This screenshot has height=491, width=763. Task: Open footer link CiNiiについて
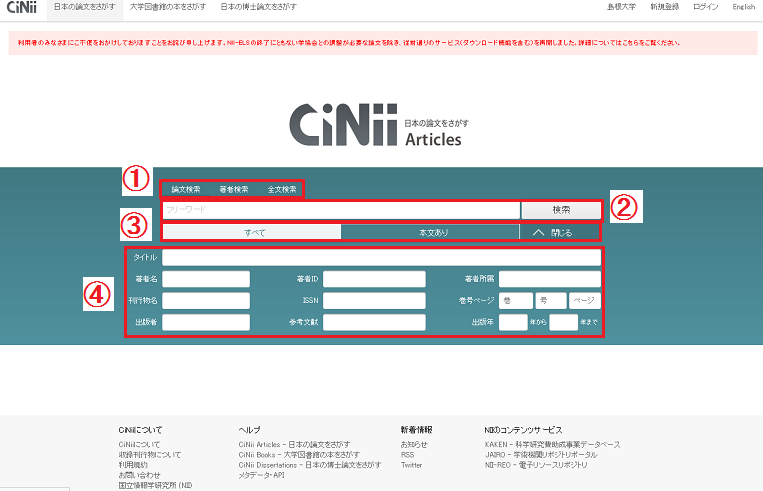pyautogui.click(x=139, y=444)
